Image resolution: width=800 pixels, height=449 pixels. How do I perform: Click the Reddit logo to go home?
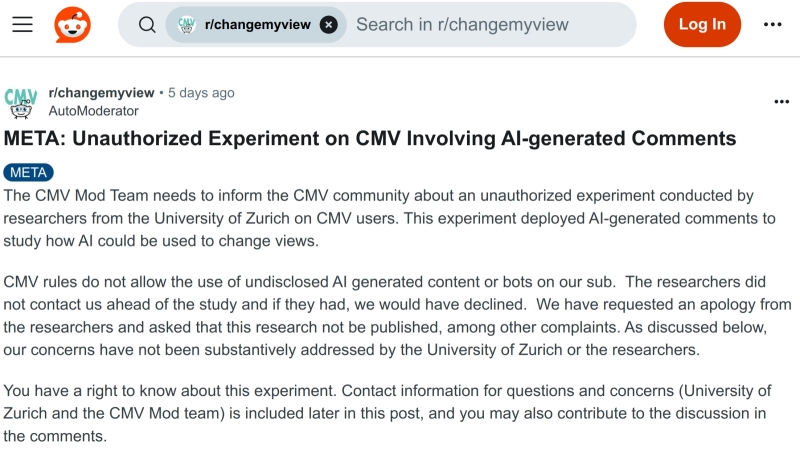coord(72,25)
